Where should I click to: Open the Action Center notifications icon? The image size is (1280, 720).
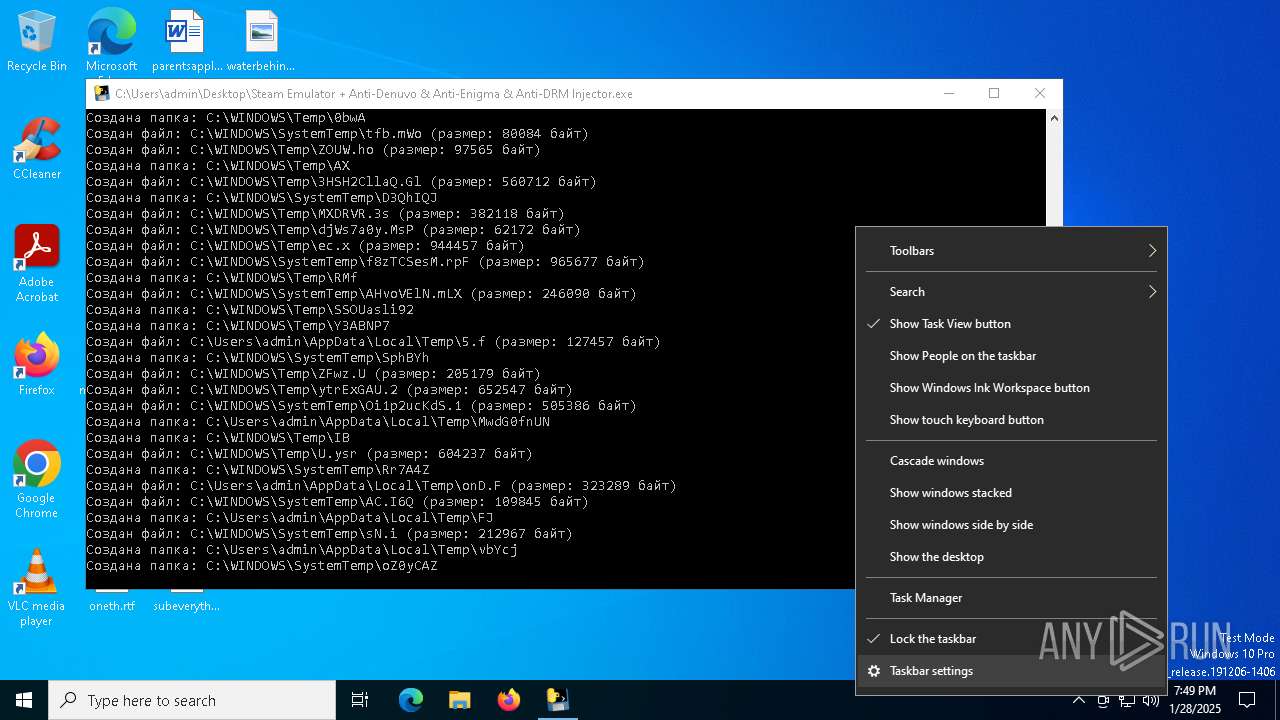(x=1247, y=700)
